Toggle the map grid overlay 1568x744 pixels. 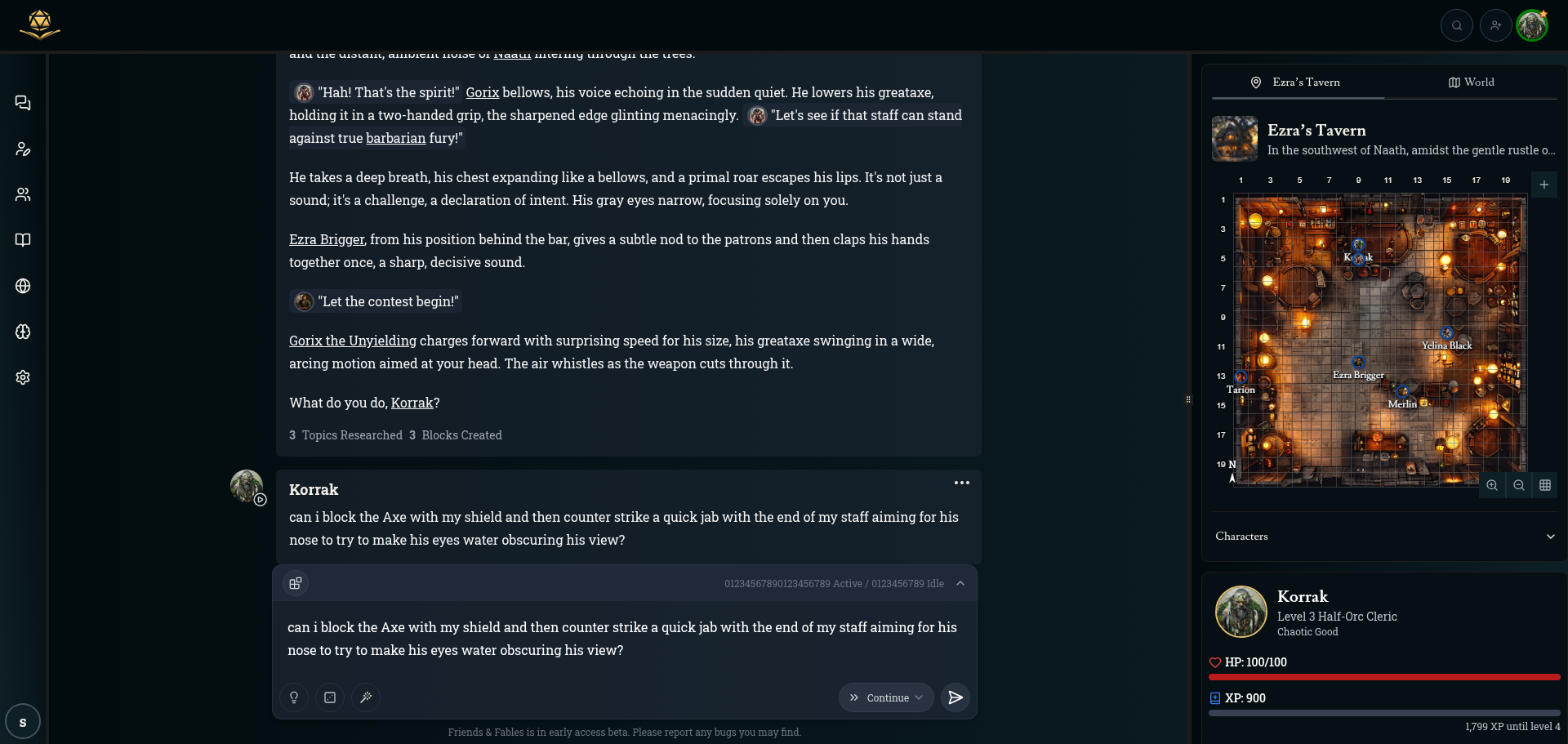pyautogui.click(x=1545, y=485)
